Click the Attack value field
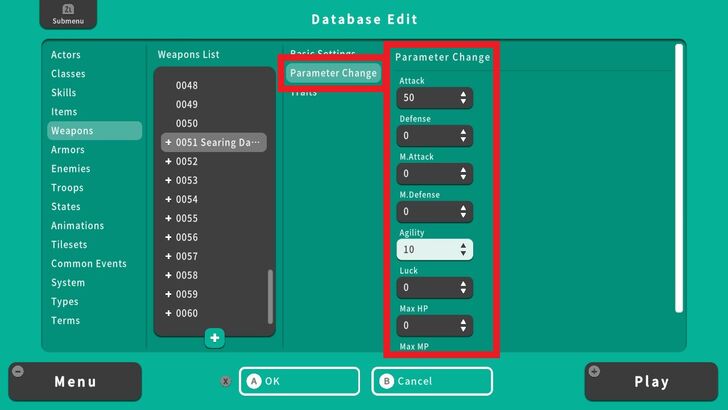The image size is (728, 410). click(x=435, y=98)
